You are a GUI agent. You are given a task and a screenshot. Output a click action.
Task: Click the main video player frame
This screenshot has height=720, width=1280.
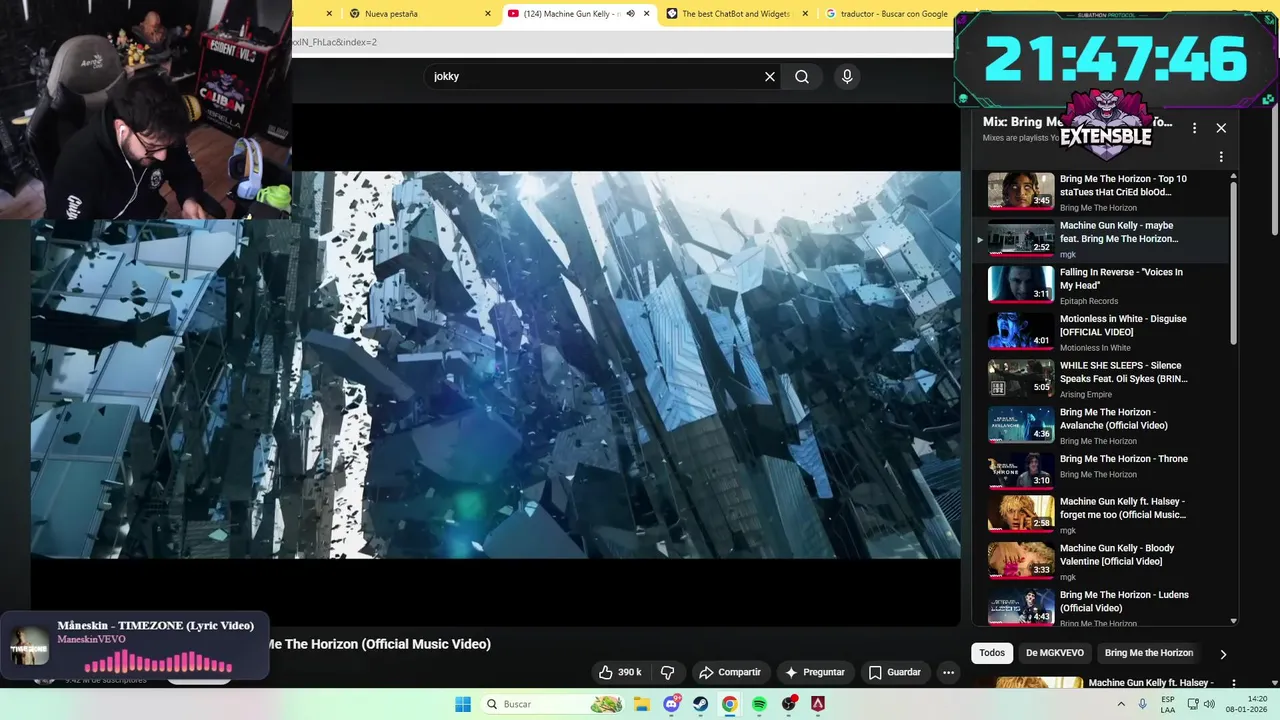[495, 365]
